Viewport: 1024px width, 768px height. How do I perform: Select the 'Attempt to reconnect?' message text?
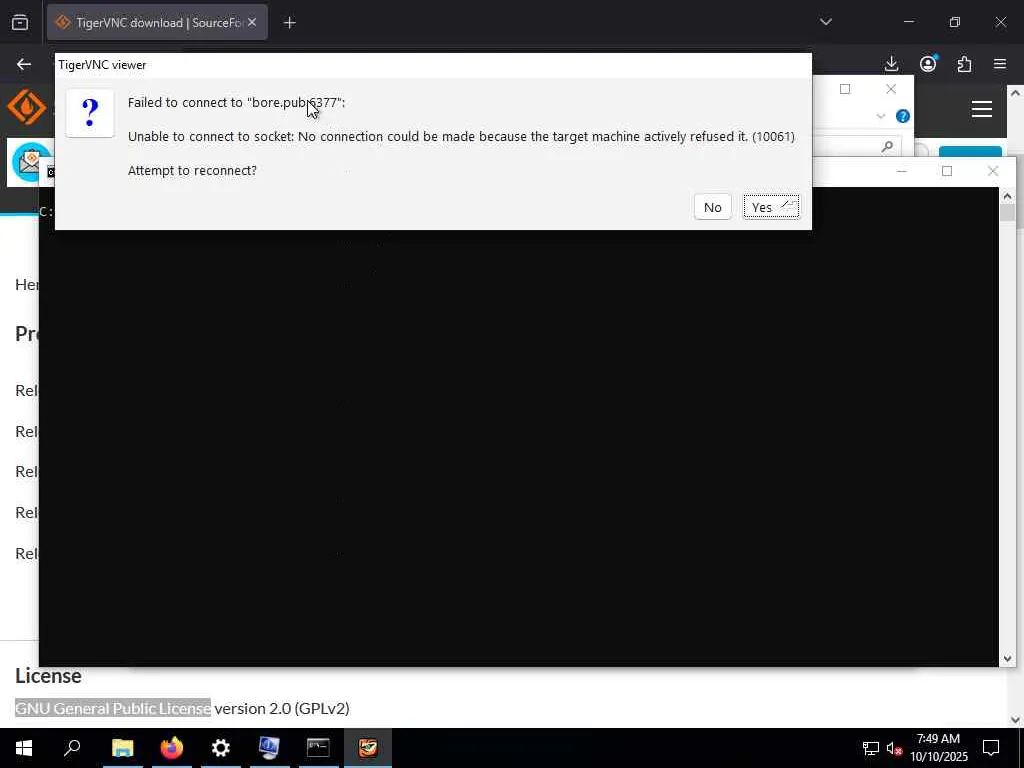[x=192, y=170]
